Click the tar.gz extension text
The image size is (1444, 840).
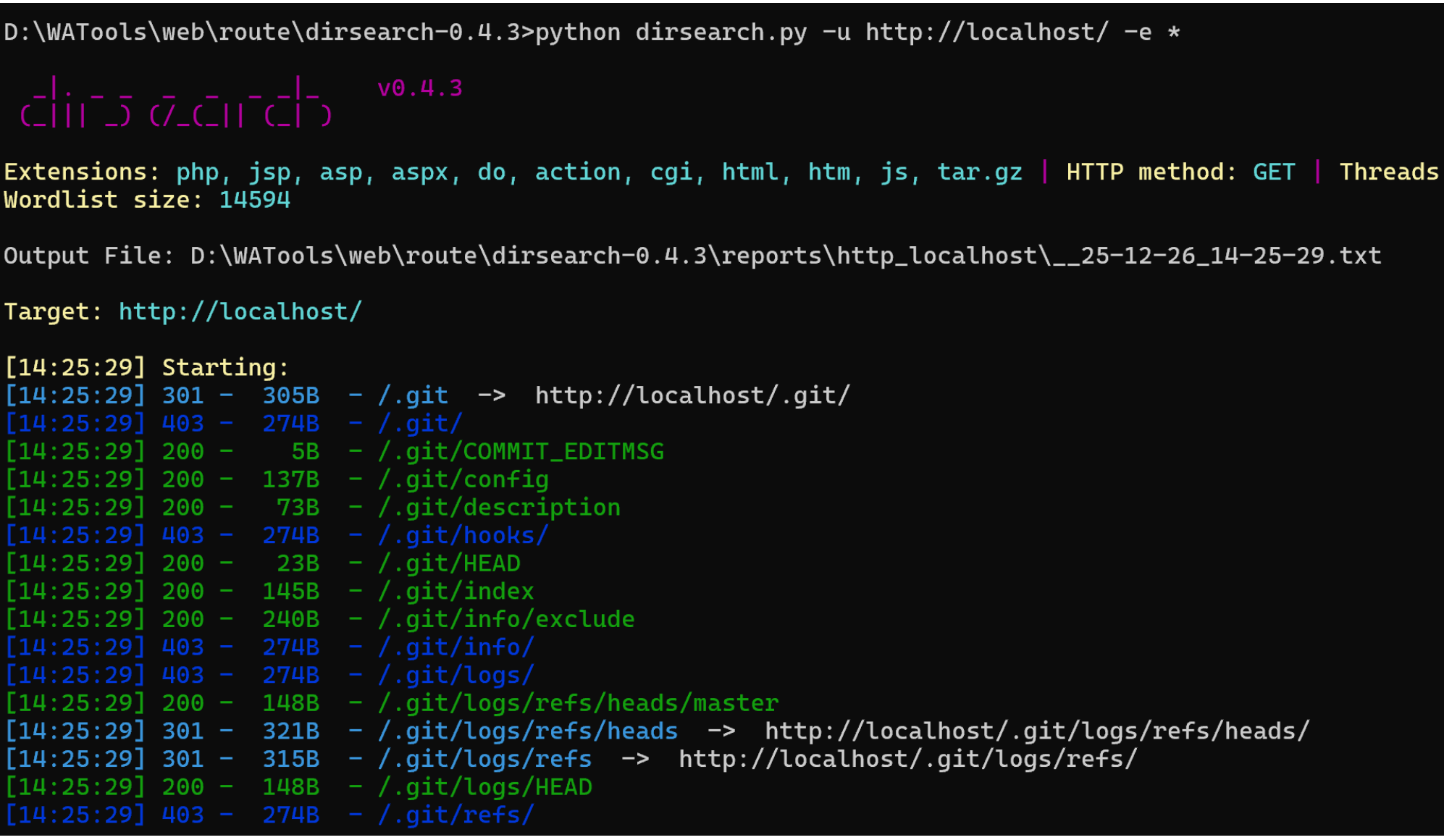pyautogui.click(x=979, y=172)
